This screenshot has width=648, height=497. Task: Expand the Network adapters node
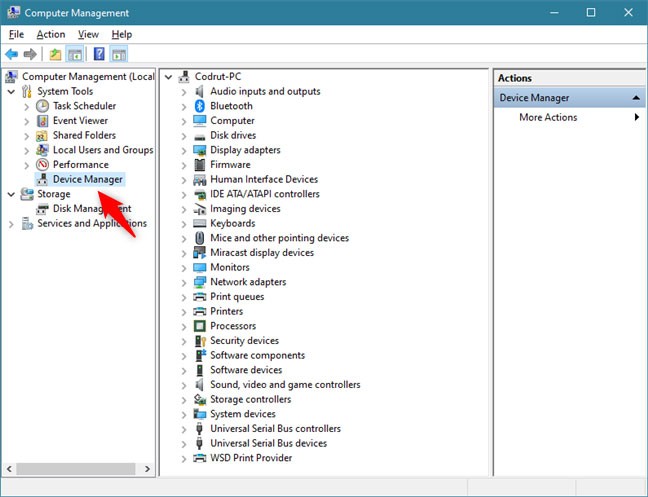pyautogui.click(x=185, y=282)
